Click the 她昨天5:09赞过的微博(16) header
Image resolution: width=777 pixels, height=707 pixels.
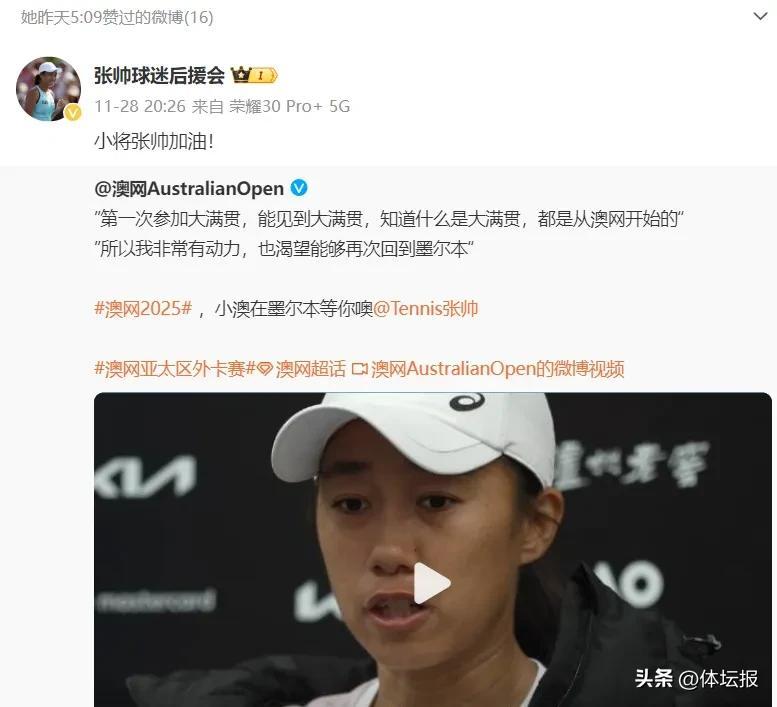pos(117,17)
